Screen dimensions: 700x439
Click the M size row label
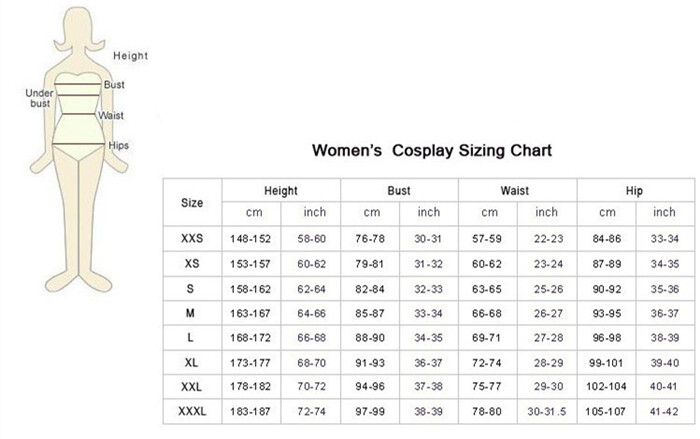(x=192, y=313)
